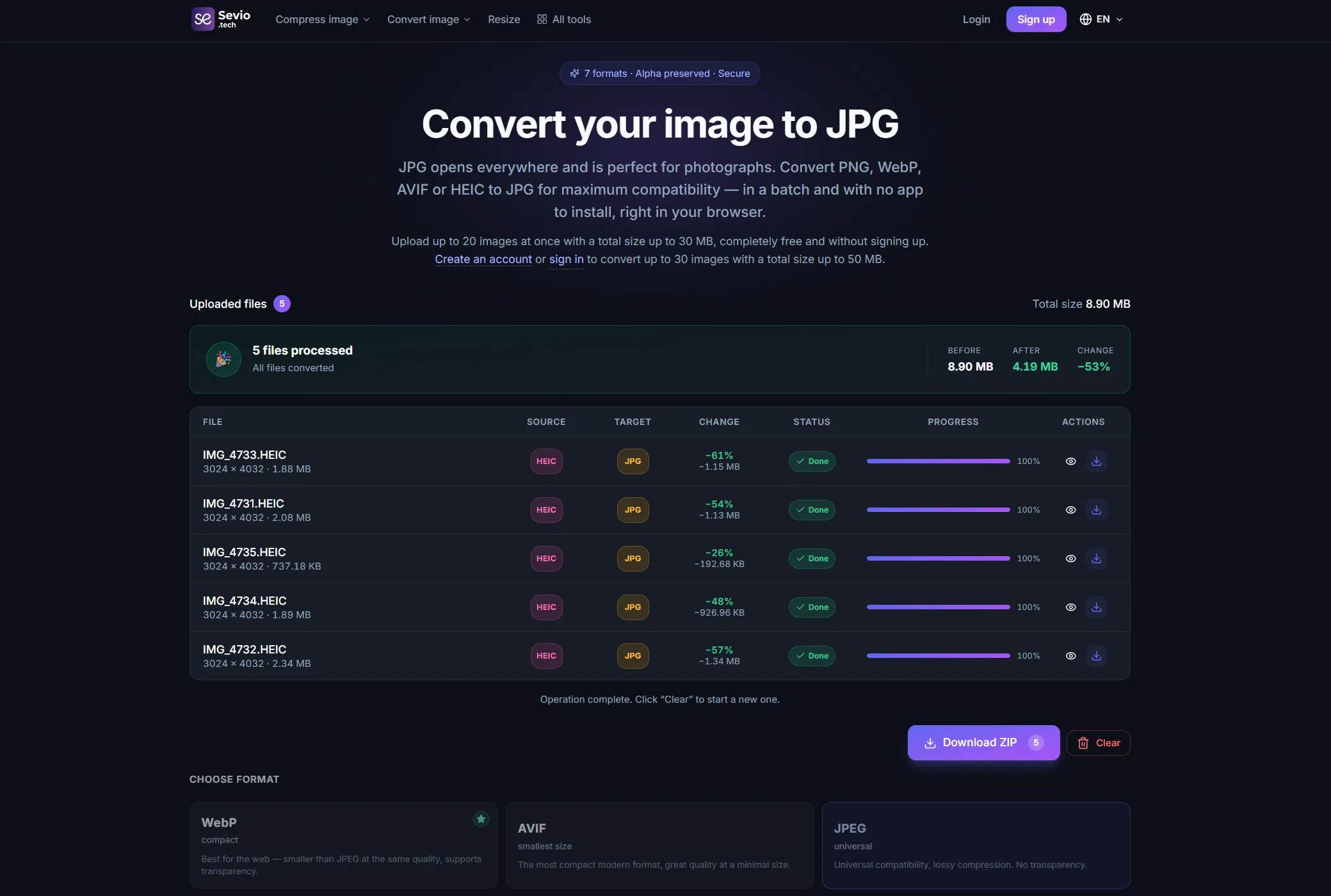Viewport: 1331px width, 896px height.
Task: Click the 5 files processed heading
Action: [x=303, y=351]
